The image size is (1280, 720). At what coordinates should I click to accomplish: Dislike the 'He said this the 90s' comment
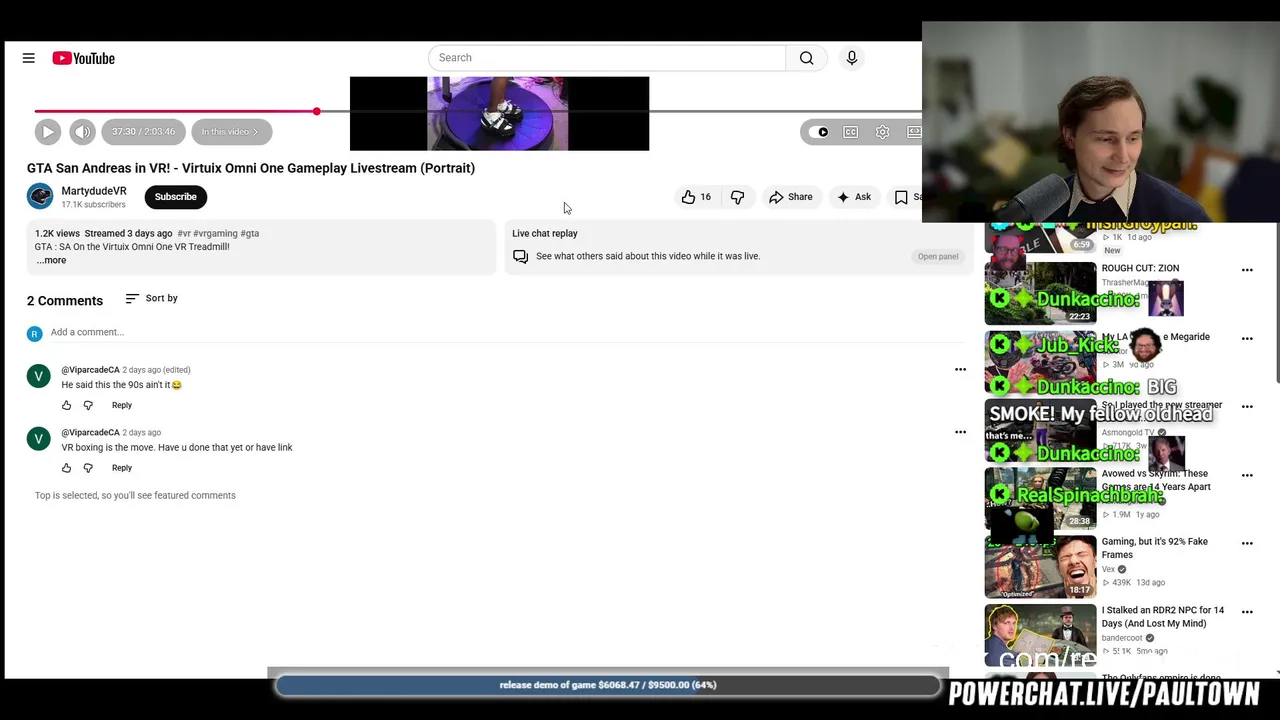88,405
